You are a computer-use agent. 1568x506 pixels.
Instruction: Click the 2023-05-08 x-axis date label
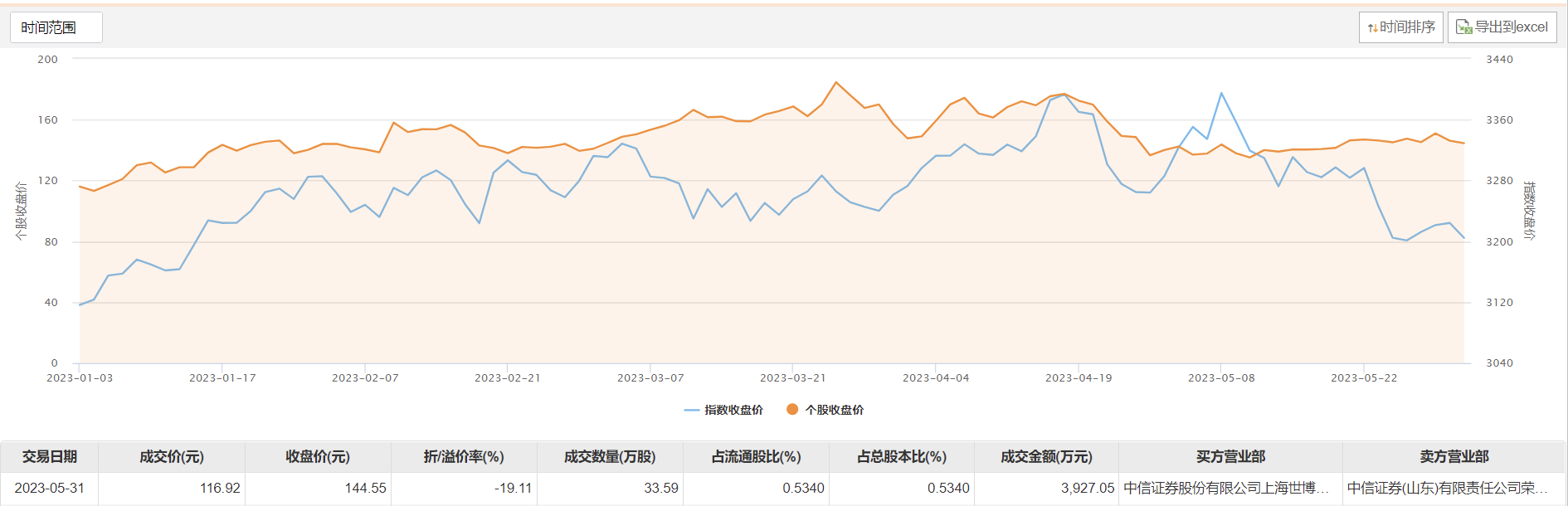pos(1221,378)
